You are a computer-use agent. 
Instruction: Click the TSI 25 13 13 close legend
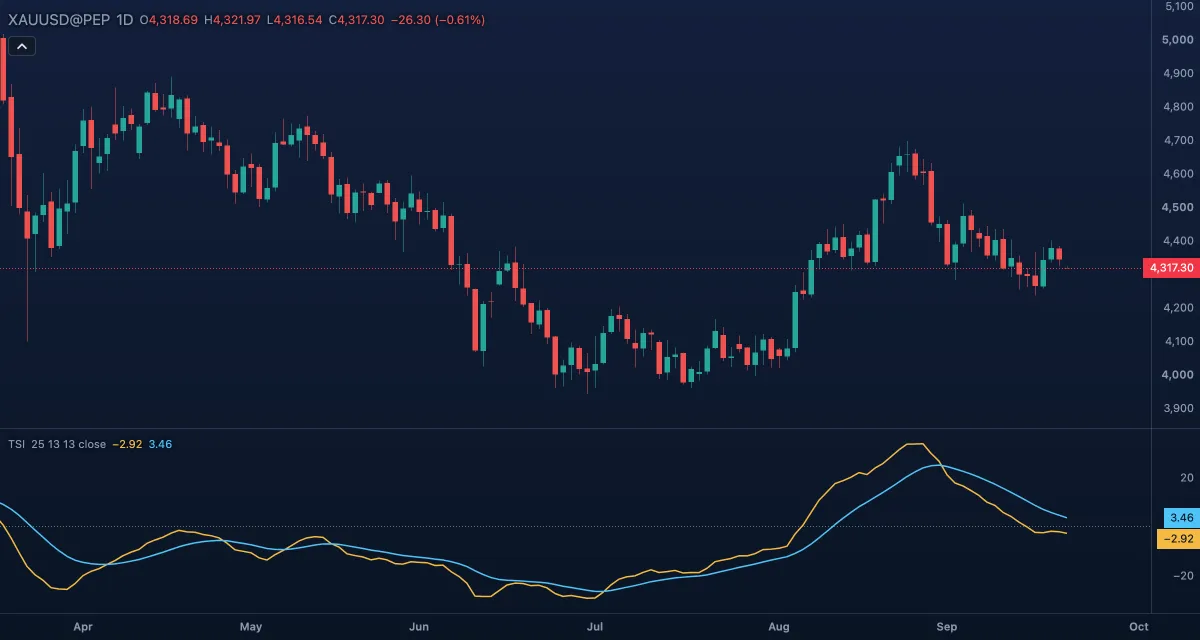55,443
